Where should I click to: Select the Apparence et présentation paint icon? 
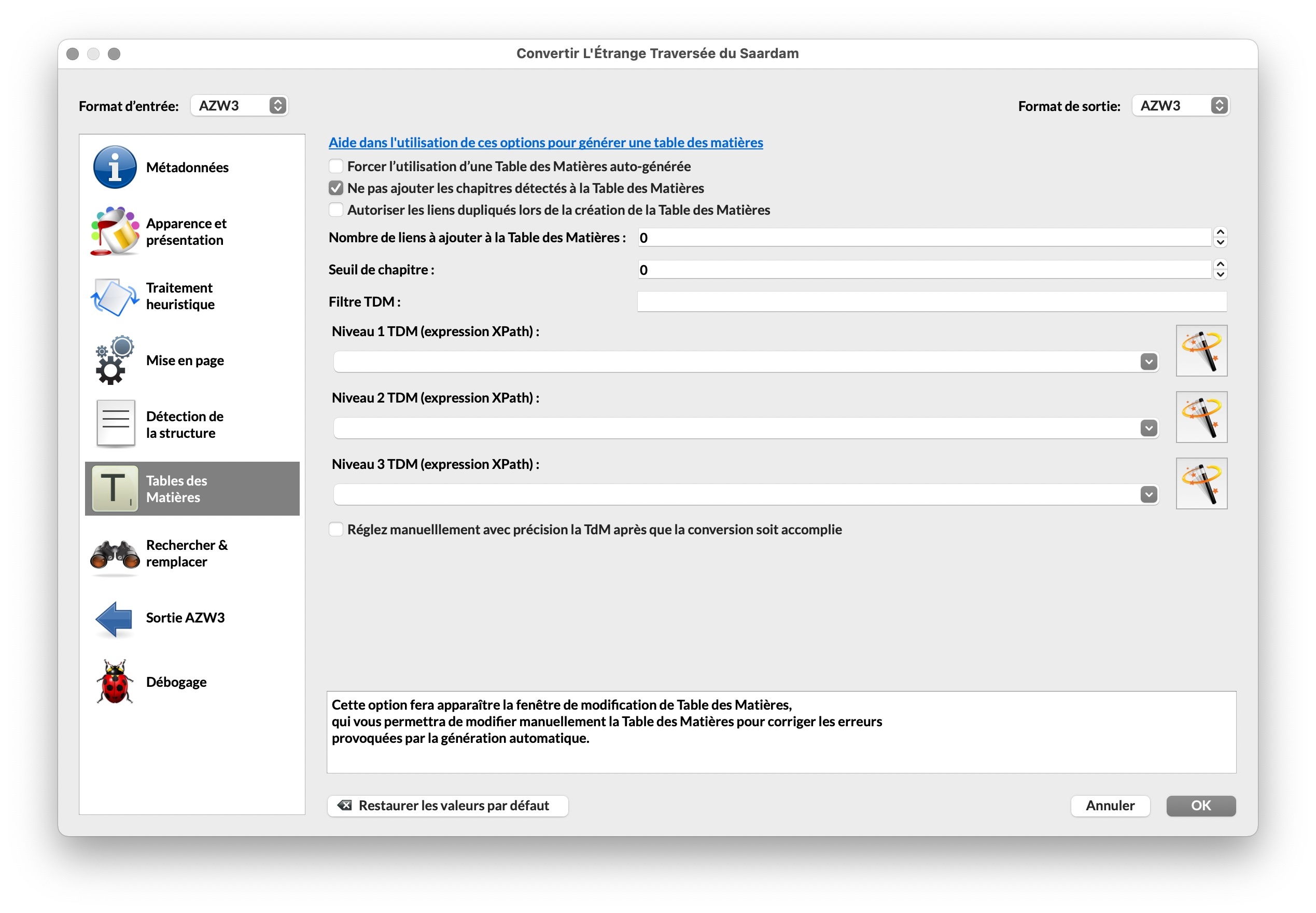coord(115,232)
